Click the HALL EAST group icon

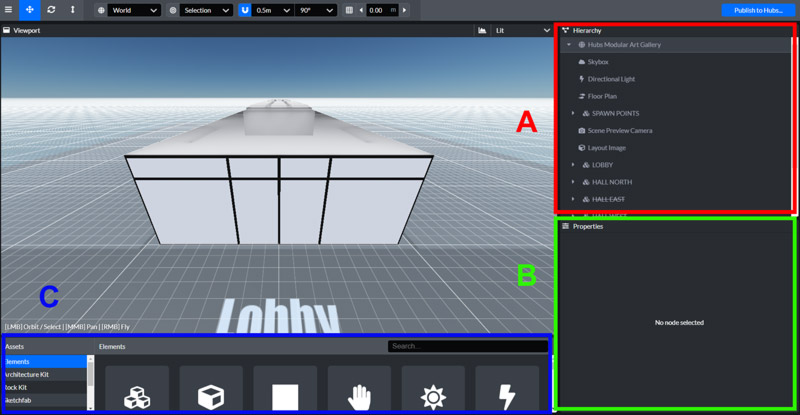(586, 199)
